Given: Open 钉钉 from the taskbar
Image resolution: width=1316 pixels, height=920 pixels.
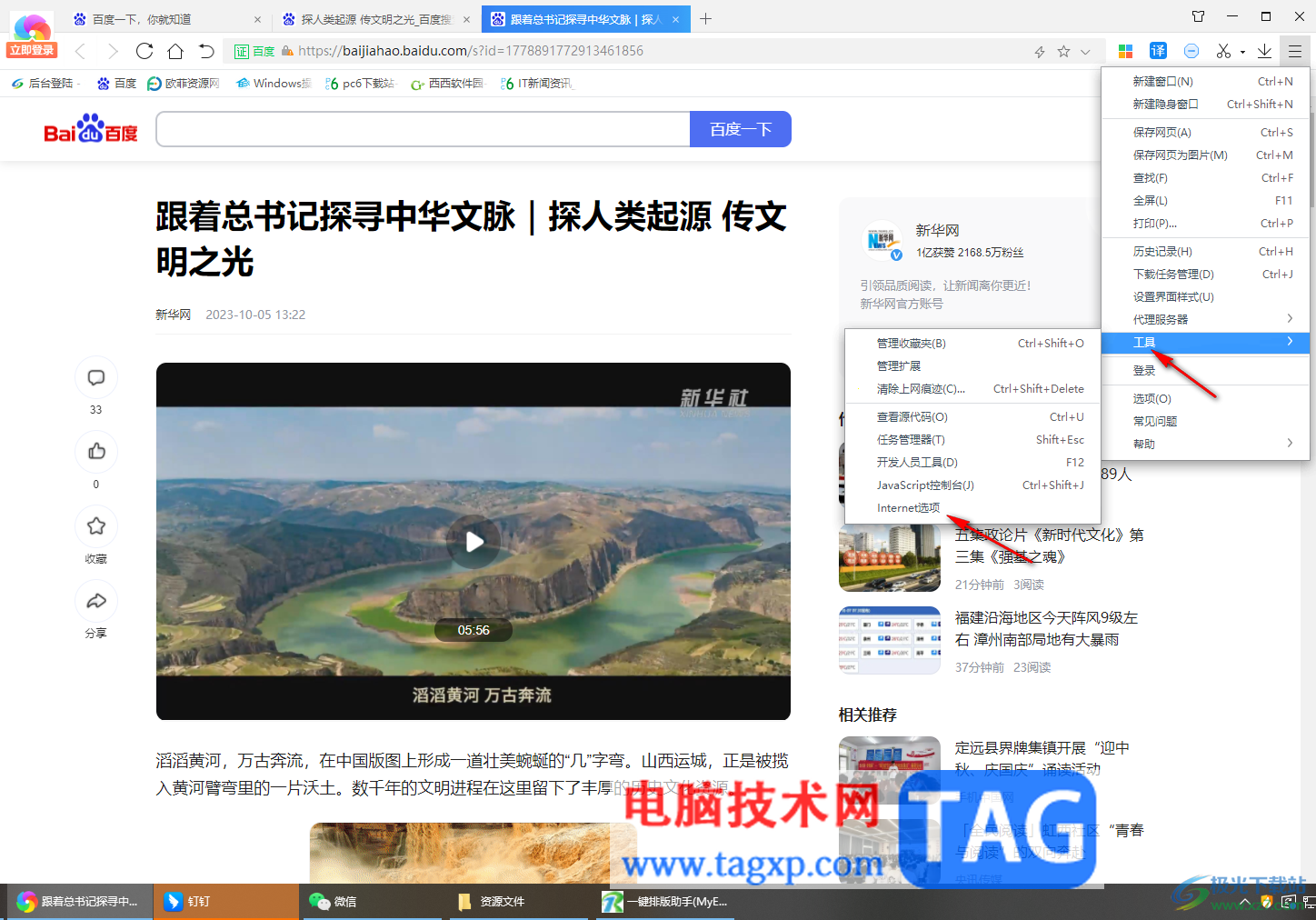Looking at the screenshot, I should click(225, 902).
